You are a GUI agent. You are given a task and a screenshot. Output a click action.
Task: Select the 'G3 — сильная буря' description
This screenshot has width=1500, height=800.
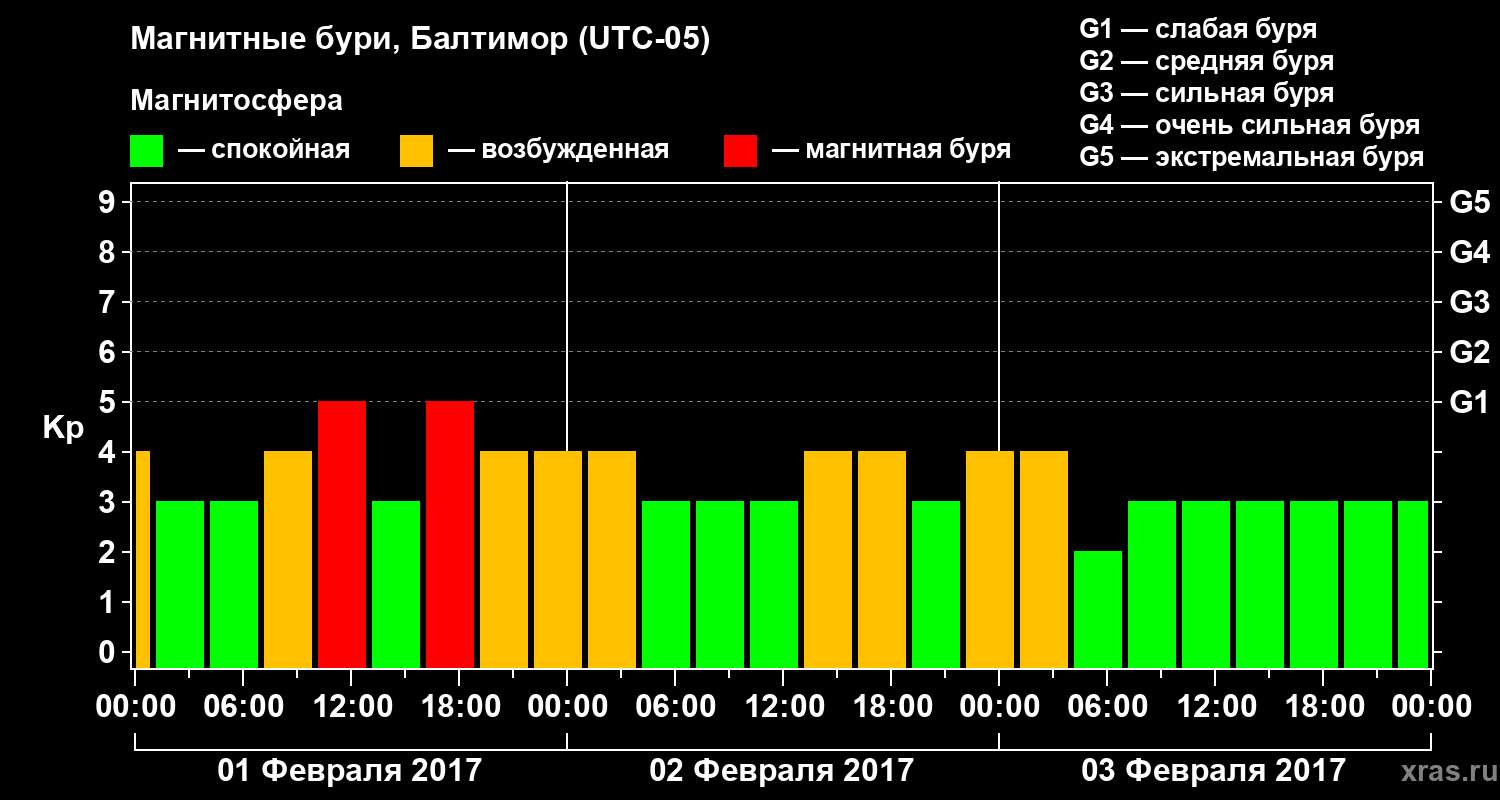[1207, 93]
